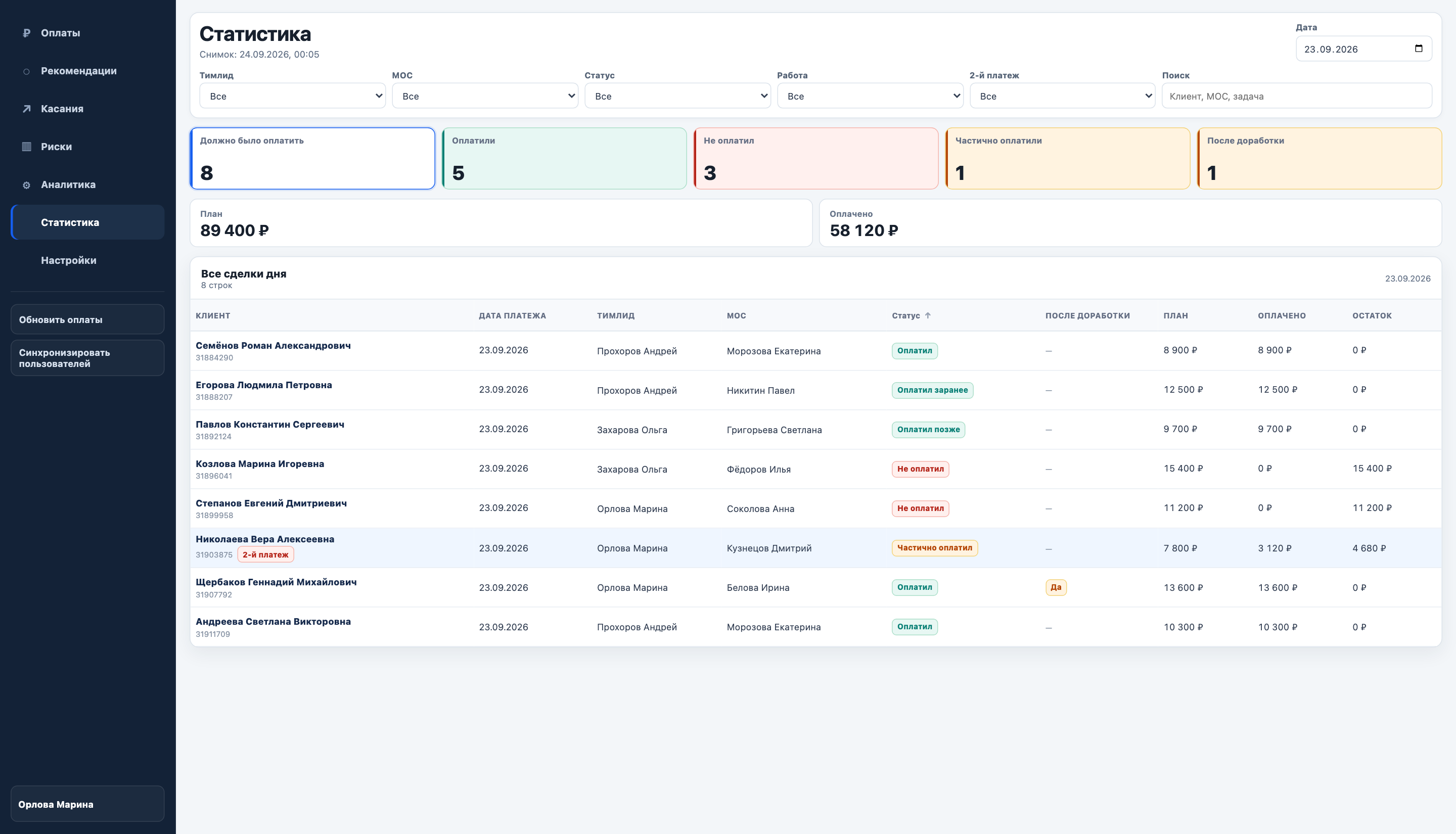Viewport: 1456px width, 834px height.
Task: Open the Орлова Марина user button
Action: pos(87,804)
